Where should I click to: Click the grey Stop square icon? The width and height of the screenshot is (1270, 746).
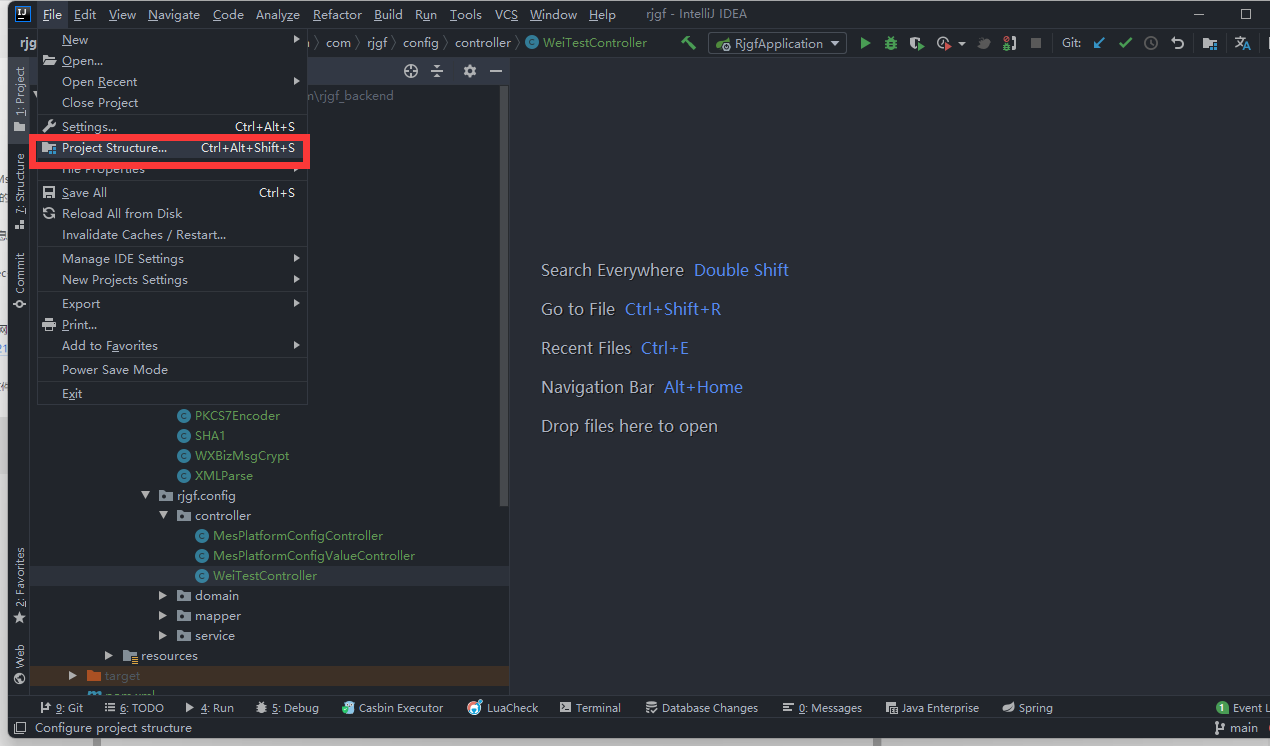click(1036, 43)
